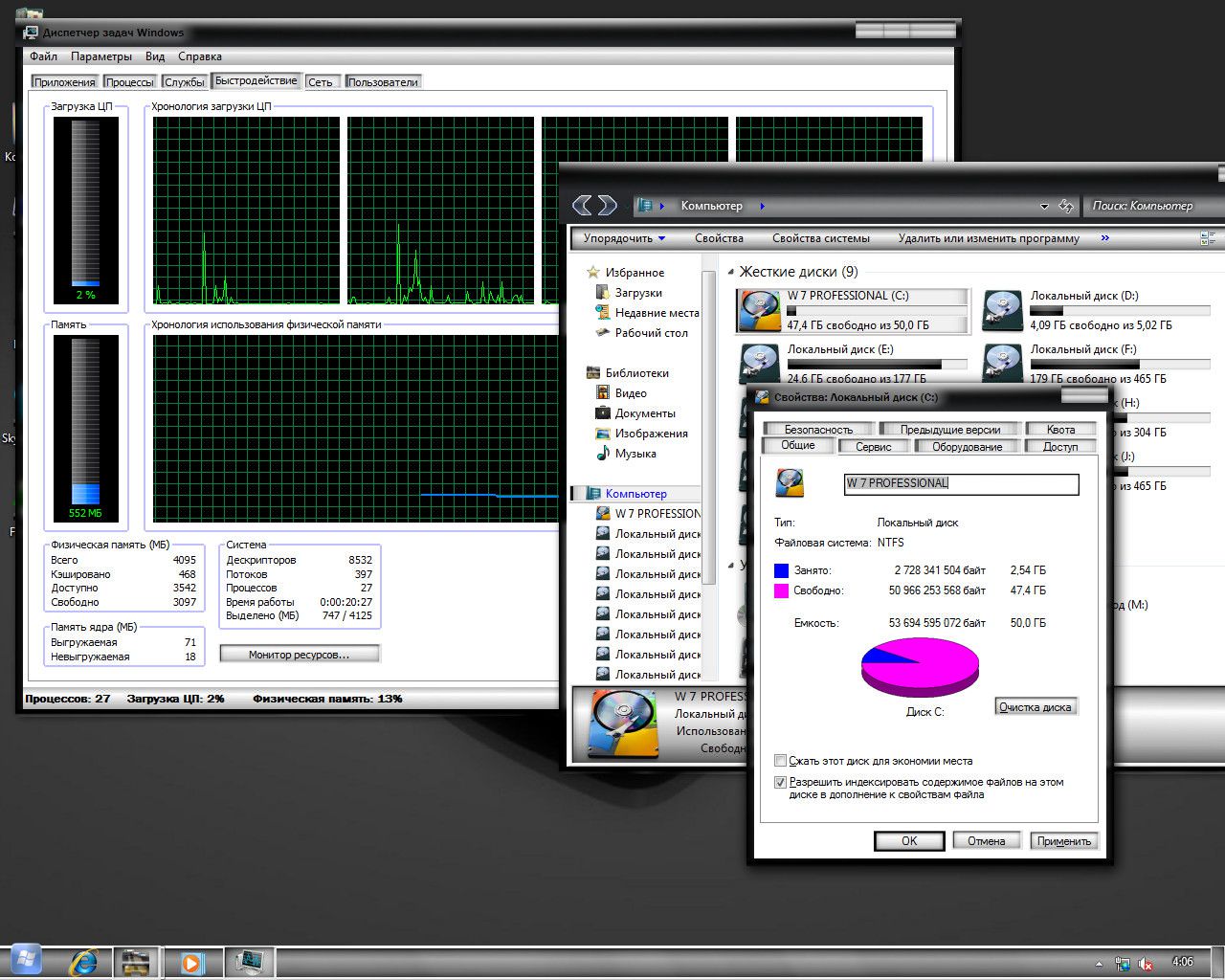Viewport: 1225px width, 980px height.
Task: Switch to the Оборудование tab
Action: point(968,447)
